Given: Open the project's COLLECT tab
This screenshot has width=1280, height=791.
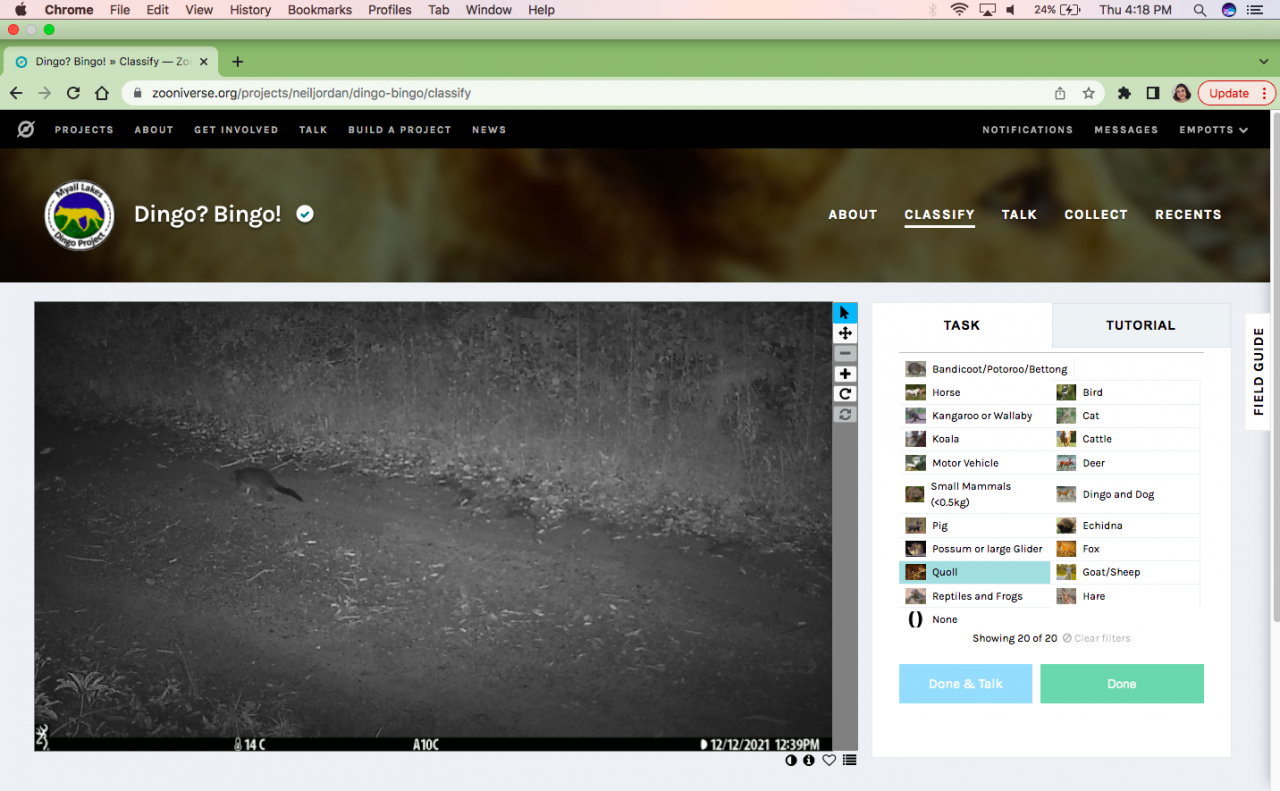Looking at the screenshot, I should pos(1096,215).
